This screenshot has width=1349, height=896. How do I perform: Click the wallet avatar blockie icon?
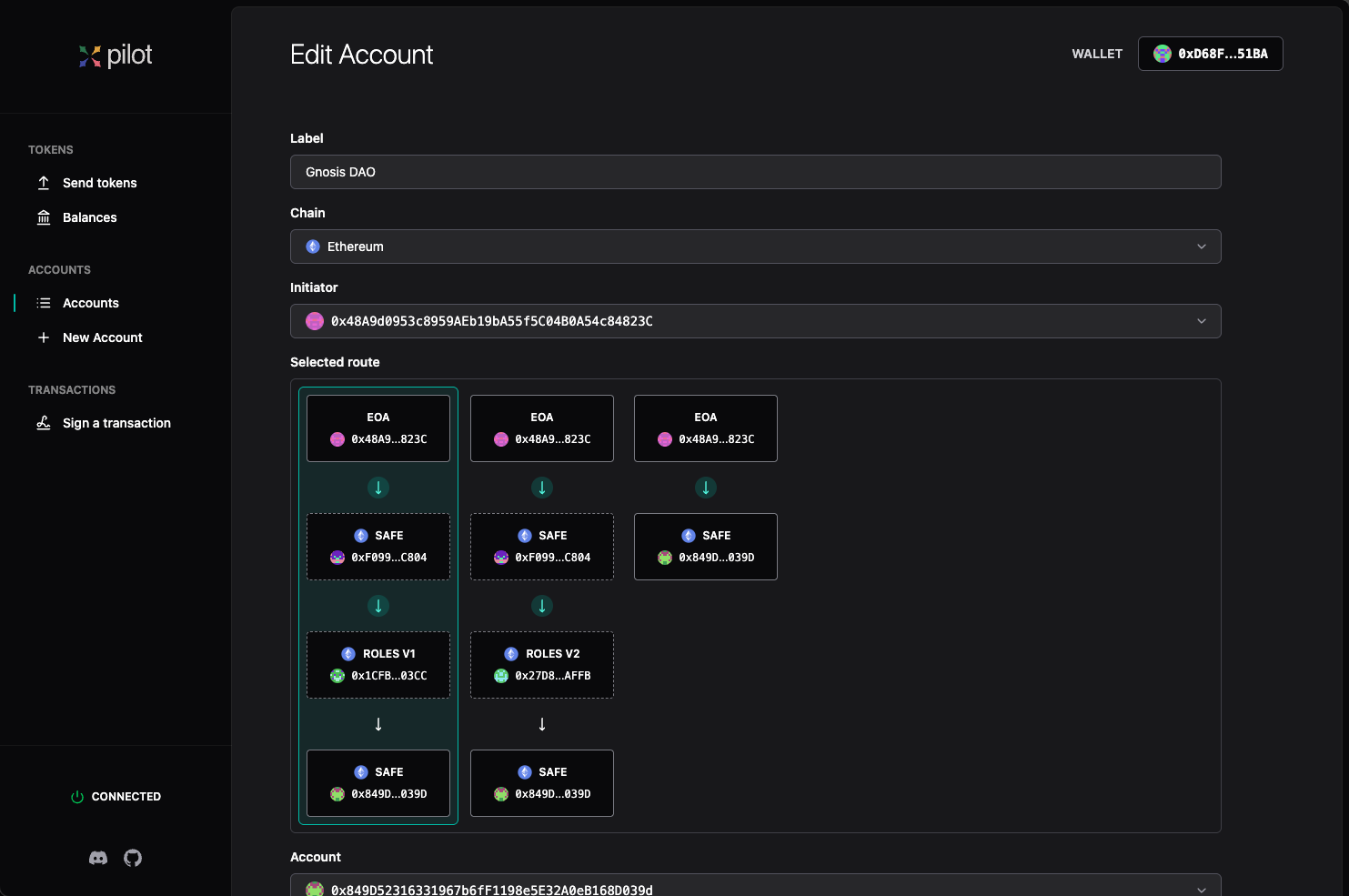click(1163, 54)
